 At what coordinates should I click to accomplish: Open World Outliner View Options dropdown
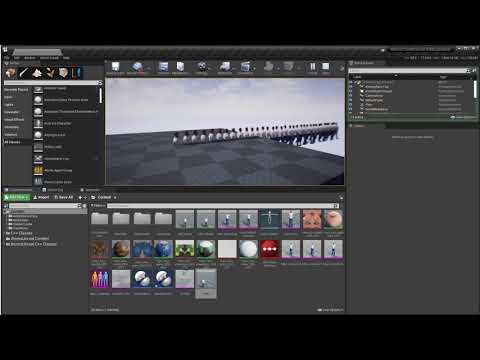click(x=463, y=117)
